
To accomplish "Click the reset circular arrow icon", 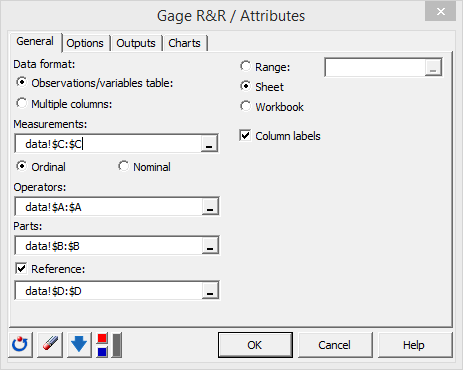I will pyautogui.click(x=20, y=345).
